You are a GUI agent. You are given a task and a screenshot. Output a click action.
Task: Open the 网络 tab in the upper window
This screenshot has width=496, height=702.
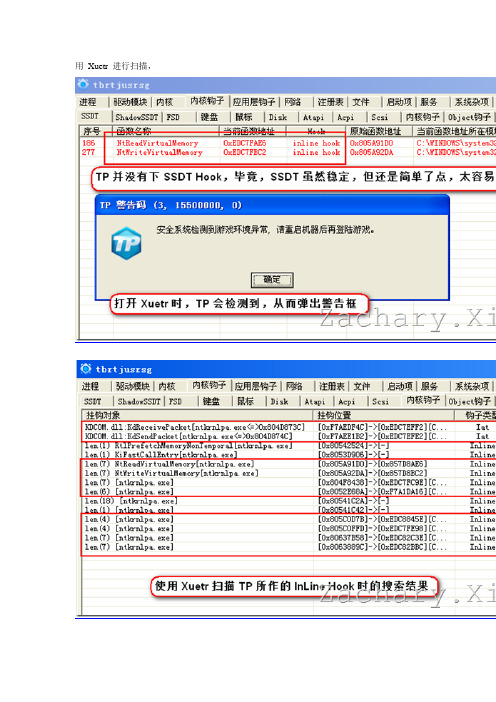coord(293,102)
